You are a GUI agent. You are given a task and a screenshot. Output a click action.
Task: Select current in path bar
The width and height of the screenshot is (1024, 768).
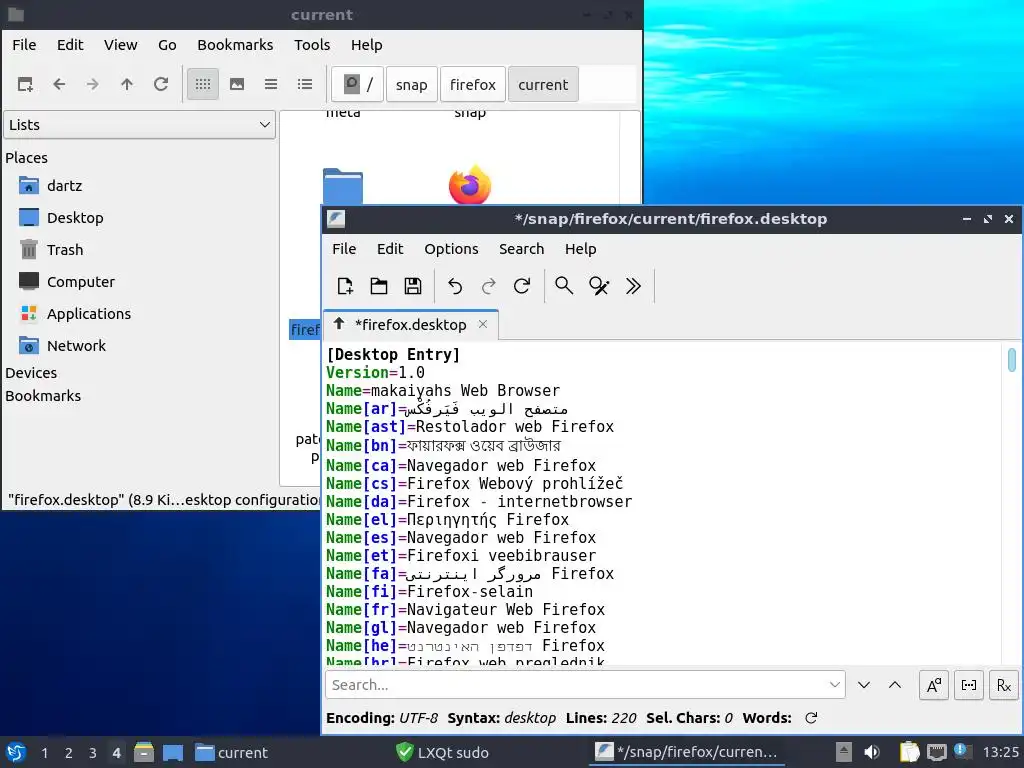tap(543, 84)
